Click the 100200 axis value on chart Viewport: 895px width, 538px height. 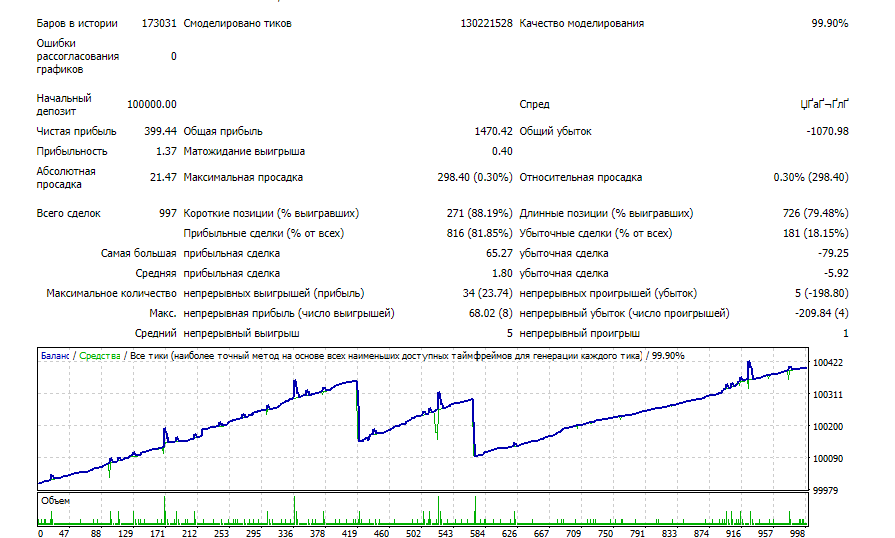coord(828,427)
